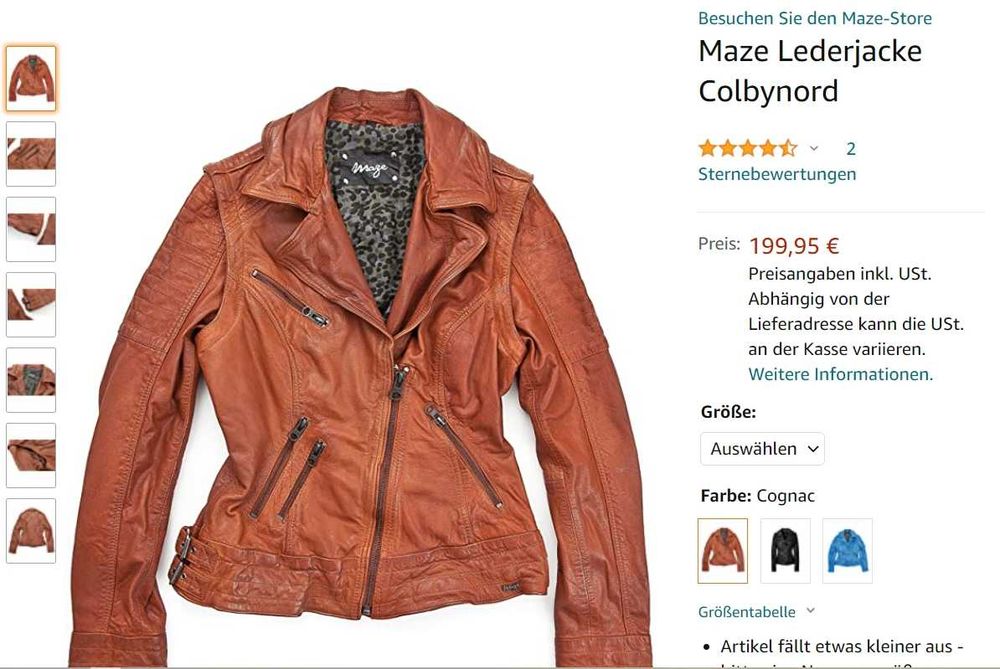This screenshot has width=1000, height=669.
Task: Expand the rating breakdown chevron beside stars
Action: pos(814,149)
